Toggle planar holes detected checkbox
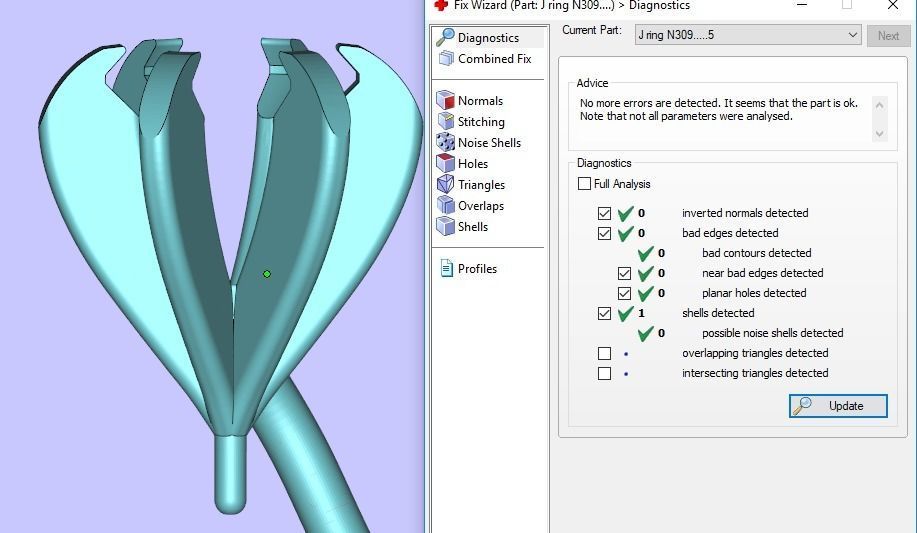This screenshot has width=917, height=533. [x=624, y=293]
